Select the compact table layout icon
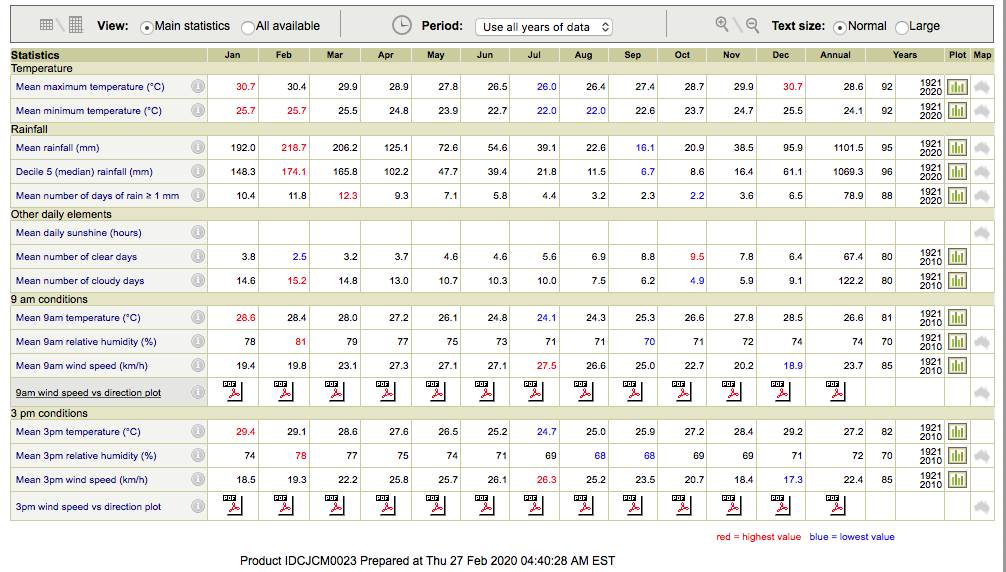 tap(46, 25)
